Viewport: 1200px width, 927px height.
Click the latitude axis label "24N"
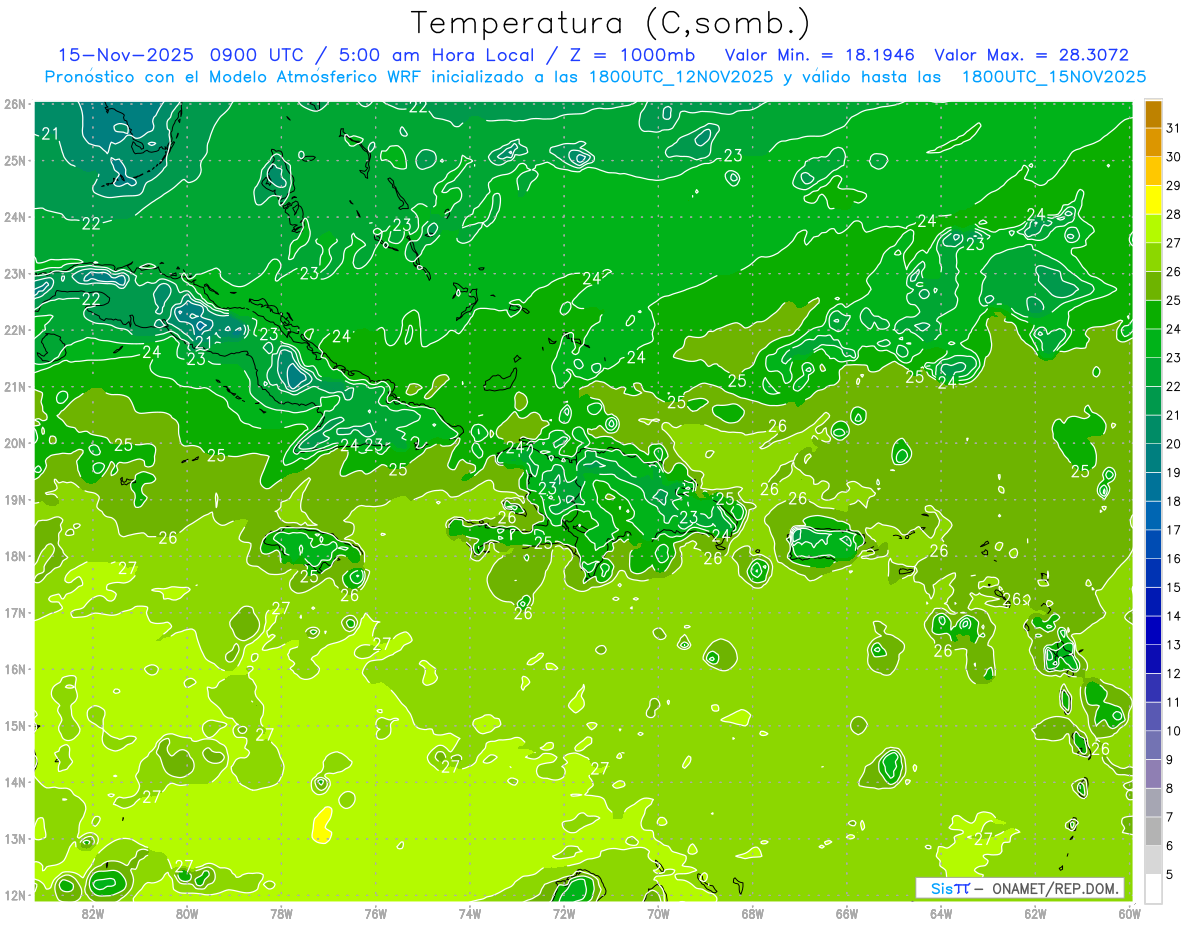15,217
